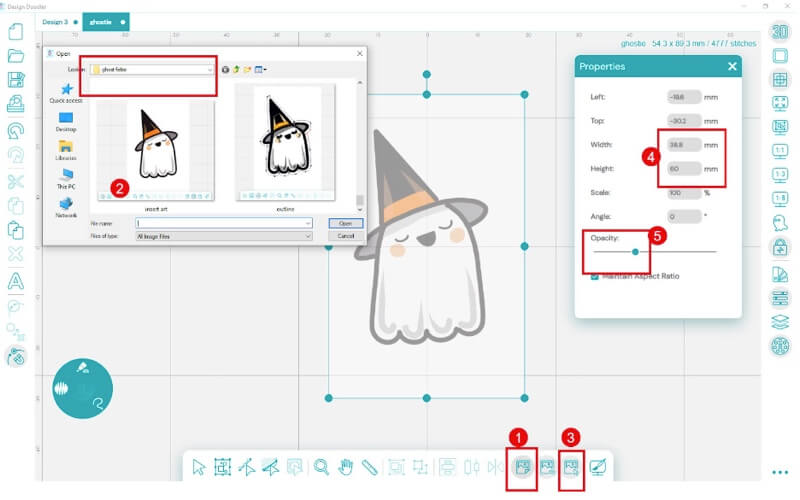
Task: Expand the File name combo box
Action: (308, 223)
